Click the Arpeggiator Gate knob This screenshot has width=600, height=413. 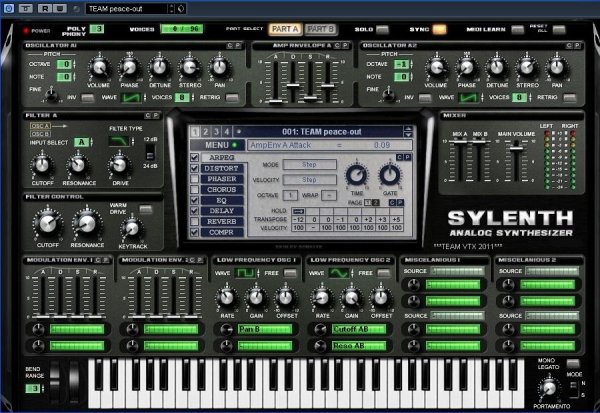[390, 175]
